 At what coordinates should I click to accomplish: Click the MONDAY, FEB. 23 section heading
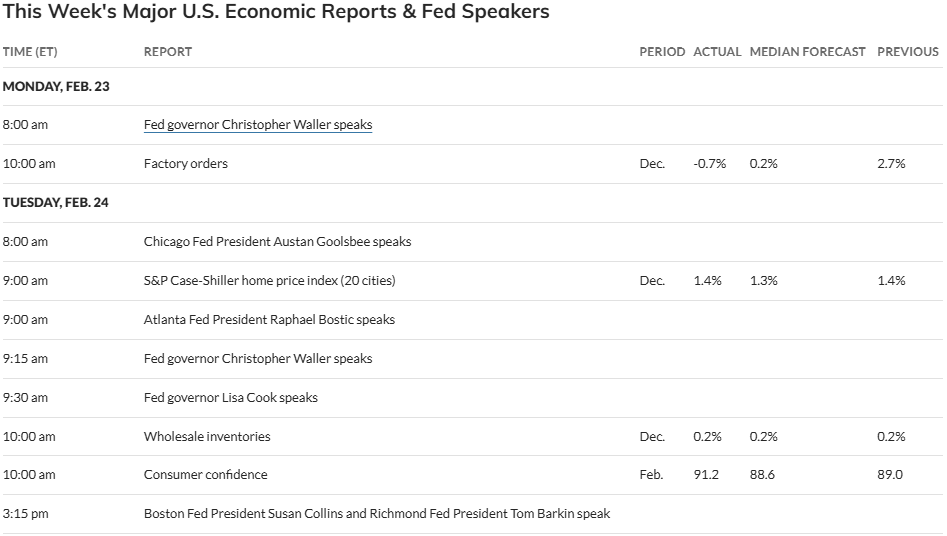(56, 87)
